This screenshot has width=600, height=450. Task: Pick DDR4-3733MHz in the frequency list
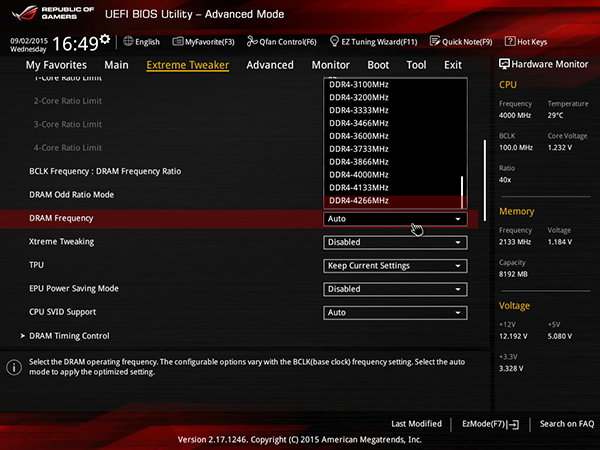click(359, 149)
